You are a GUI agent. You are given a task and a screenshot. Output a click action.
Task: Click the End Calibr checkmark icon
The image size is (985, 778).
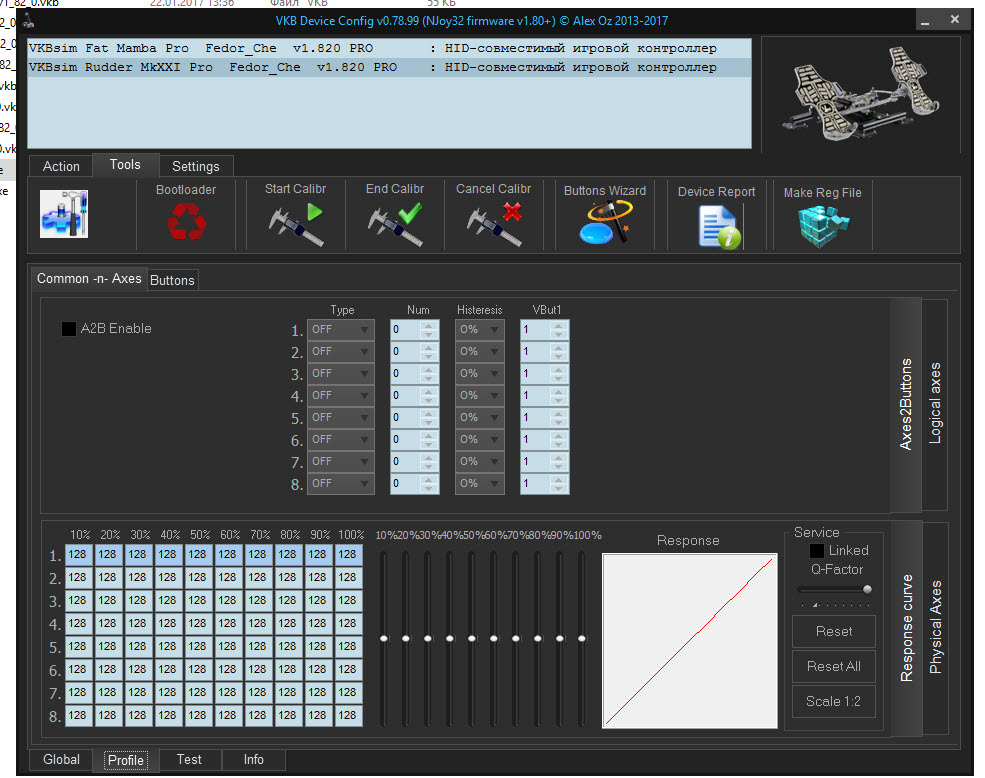click(395, 224)
